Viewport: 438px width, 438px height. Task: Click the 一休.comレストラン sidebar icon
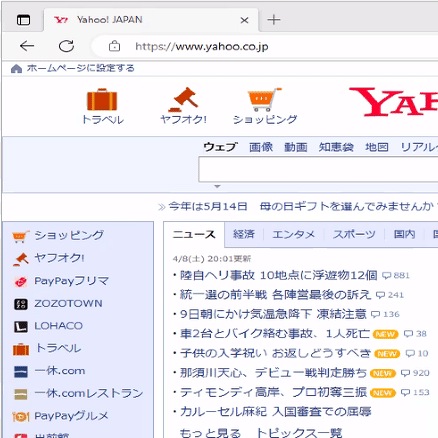click(x=21, y=394)
